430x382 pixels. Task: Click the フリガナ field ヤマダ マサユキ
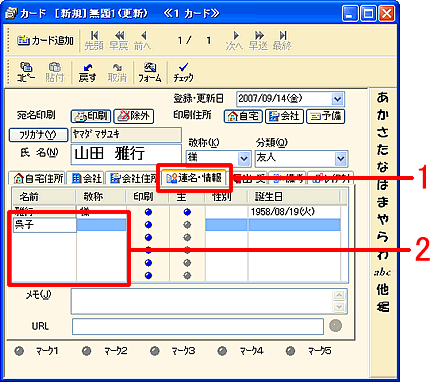click(126, 135)
